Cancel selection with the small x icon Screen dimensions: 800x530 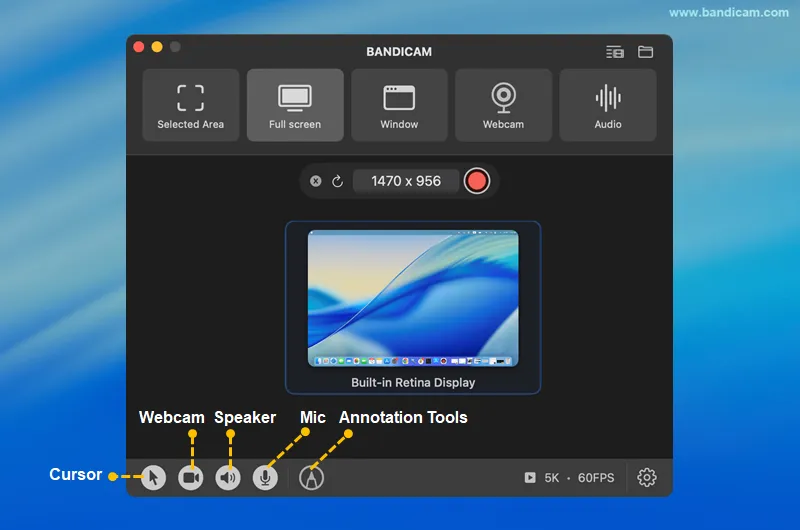[316, 181]
